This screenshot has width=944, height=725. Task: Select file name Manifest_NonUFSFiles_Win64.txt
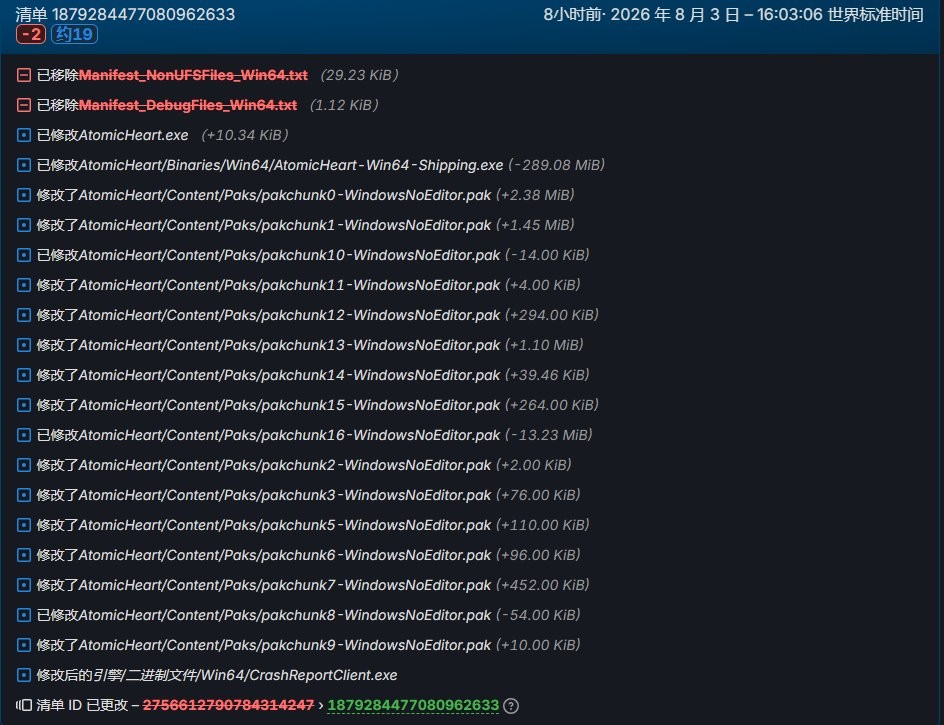193,75
